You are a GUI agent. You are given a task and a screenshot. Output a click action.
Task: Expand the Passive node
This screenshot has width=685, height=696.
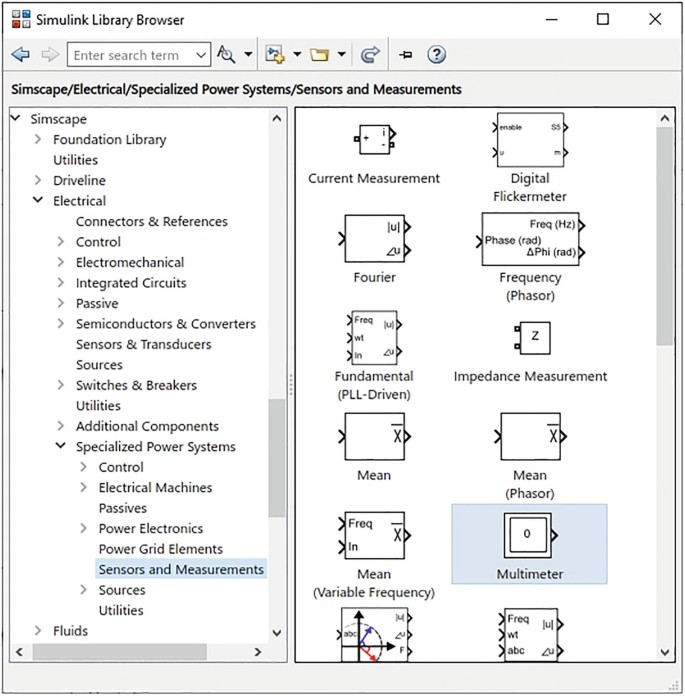coord(61,303)
